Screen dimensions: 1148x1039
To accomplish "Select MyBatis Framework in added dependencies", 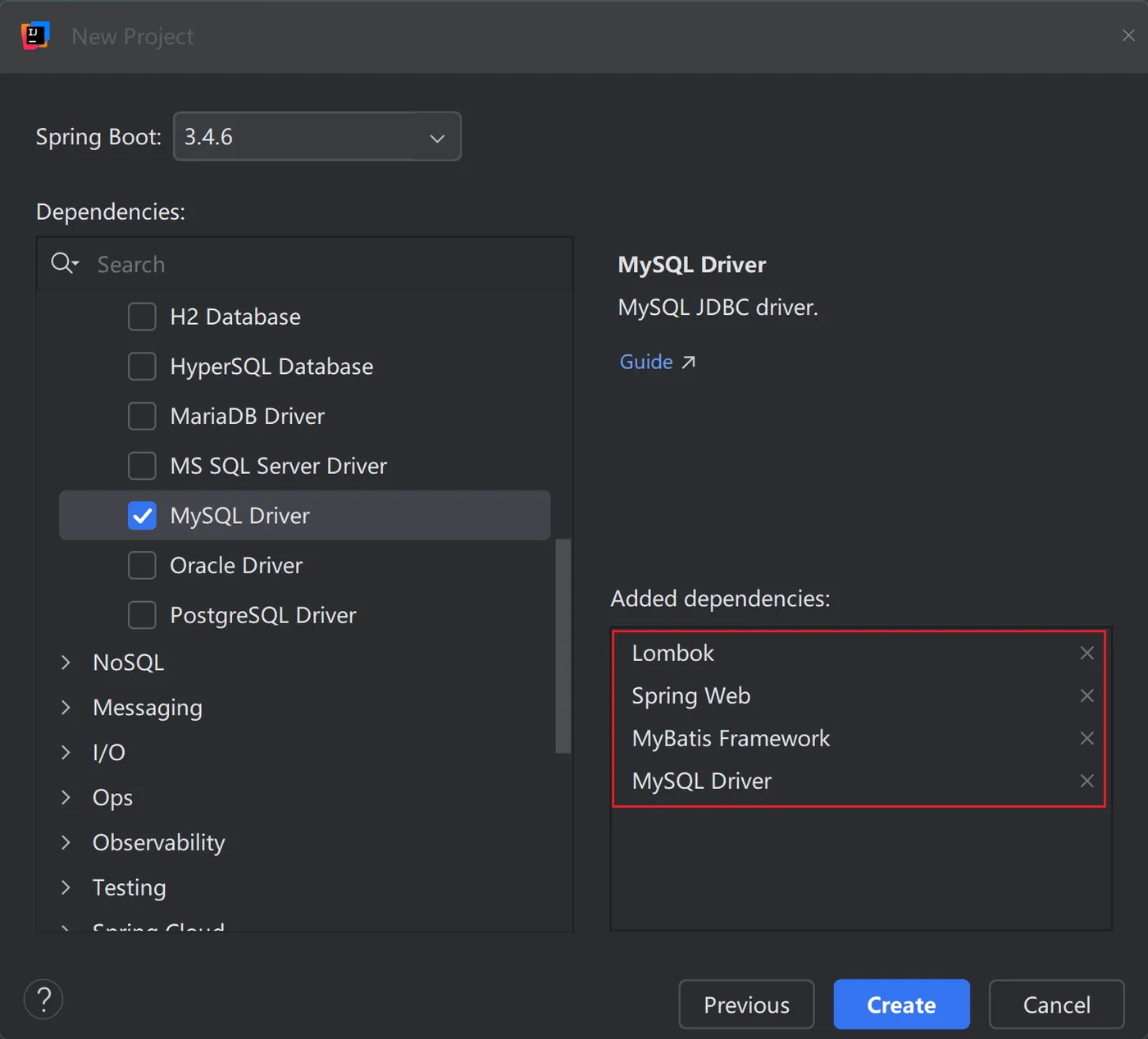I will tap(731, 738).
